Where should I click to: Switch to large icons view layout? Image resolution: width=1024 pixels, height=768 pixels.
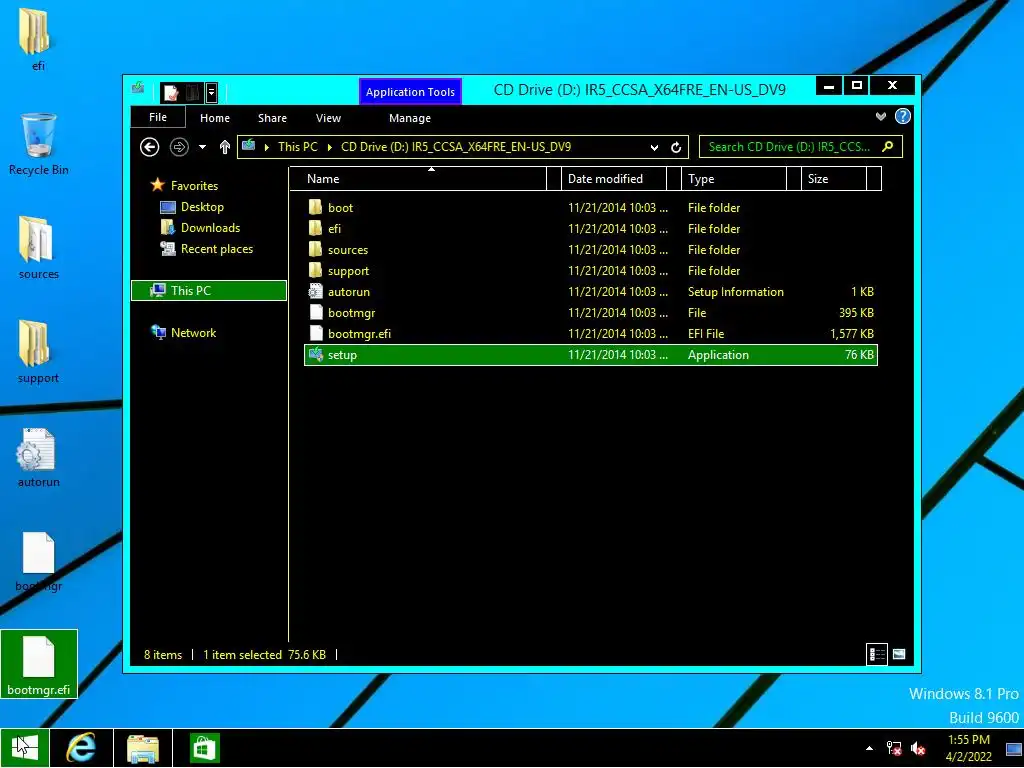[899, 654]
